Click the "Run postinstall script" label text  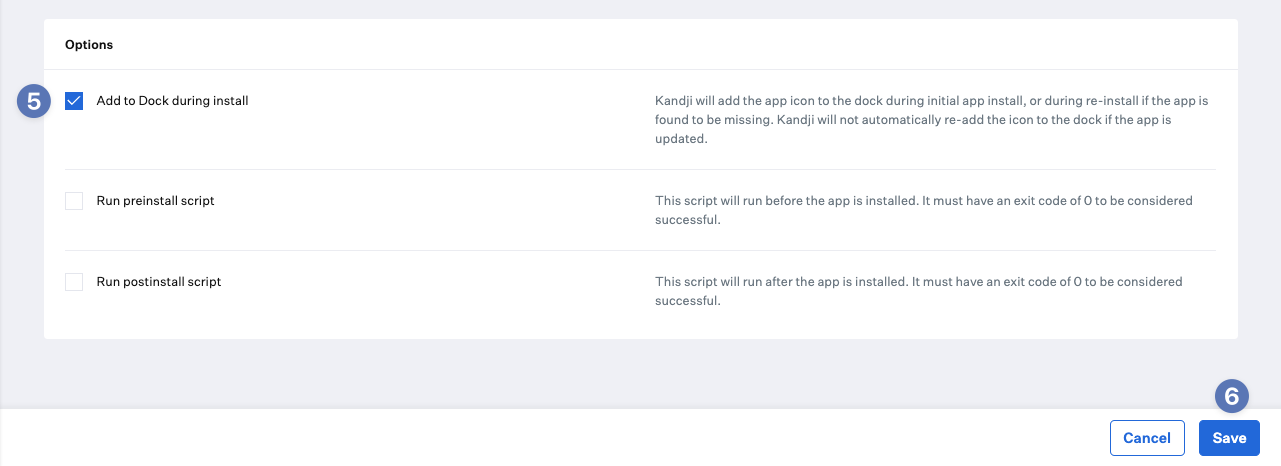158,282
